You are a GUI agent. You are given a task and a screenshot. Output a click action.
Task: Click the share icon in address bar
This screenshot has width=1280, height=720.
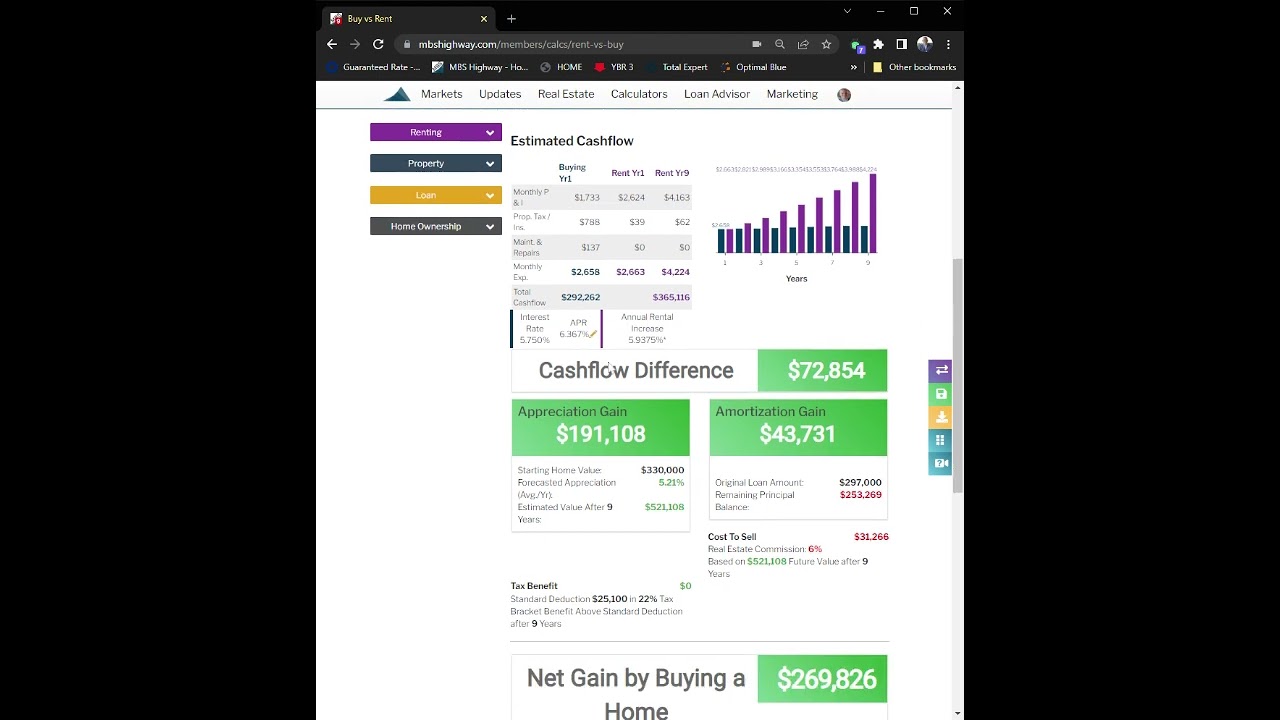[803, 44]
